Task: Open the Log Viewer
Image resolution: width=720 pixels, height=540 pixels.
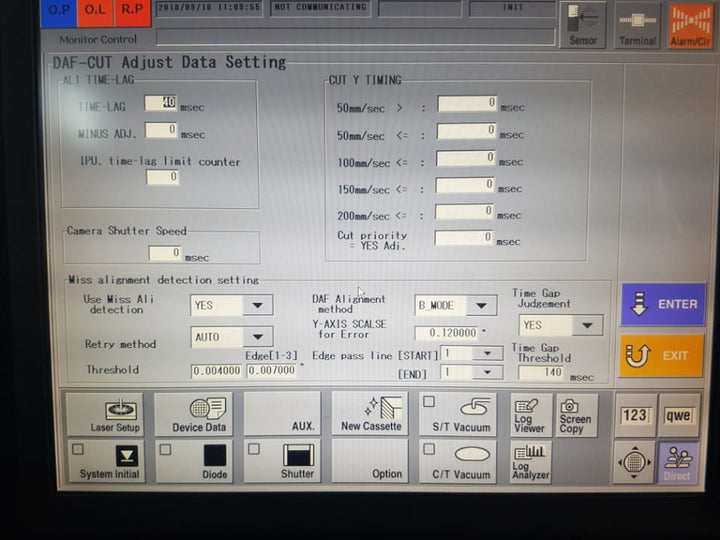Action: click(x=530, y=414)
